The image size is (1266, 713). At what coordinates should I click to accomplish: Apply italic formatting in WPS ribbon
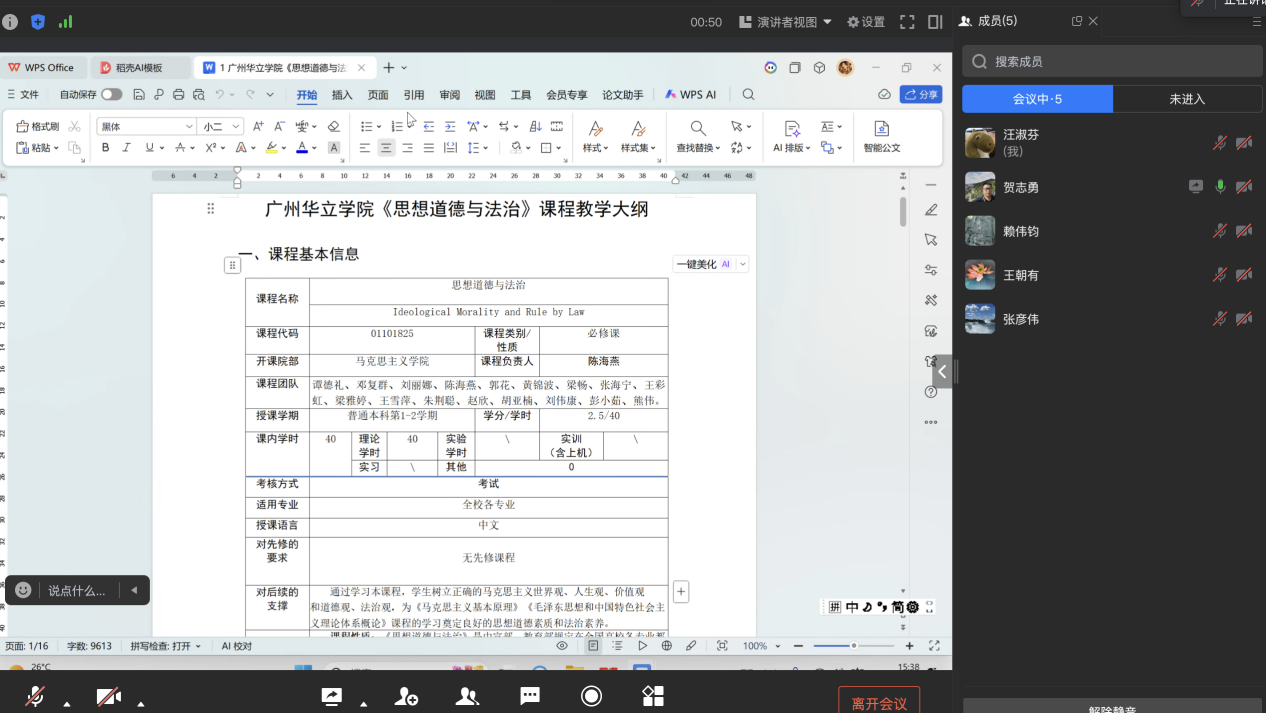[127, 148]
